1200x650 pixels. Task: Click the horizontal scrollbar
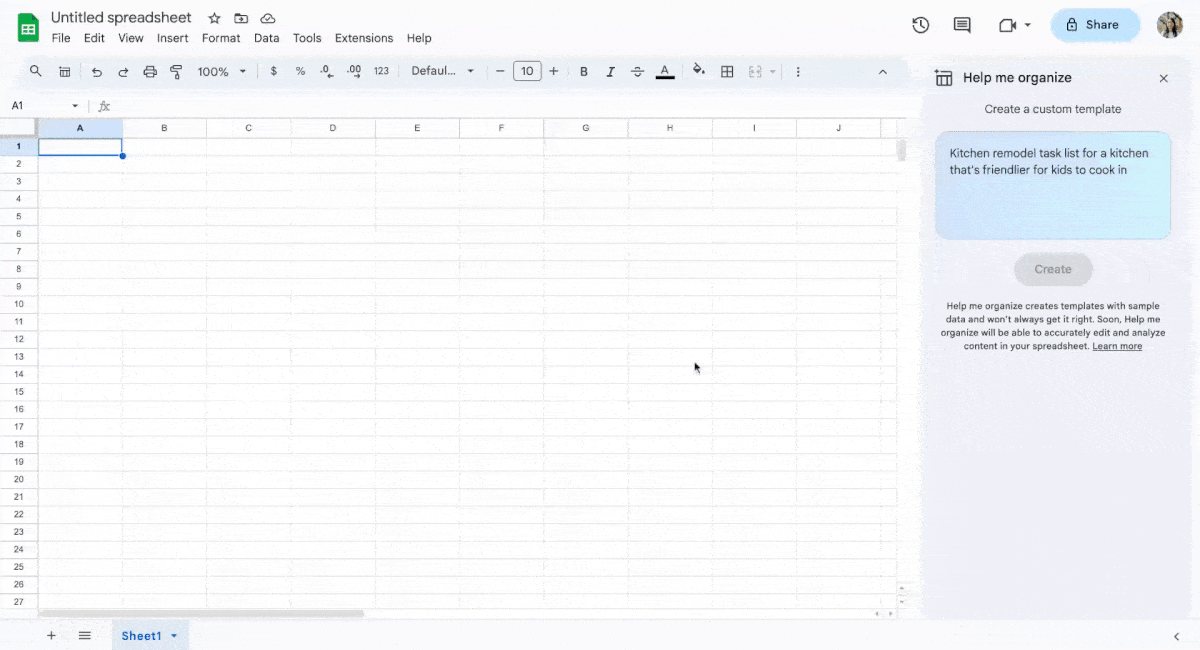[x=201, y=613]
